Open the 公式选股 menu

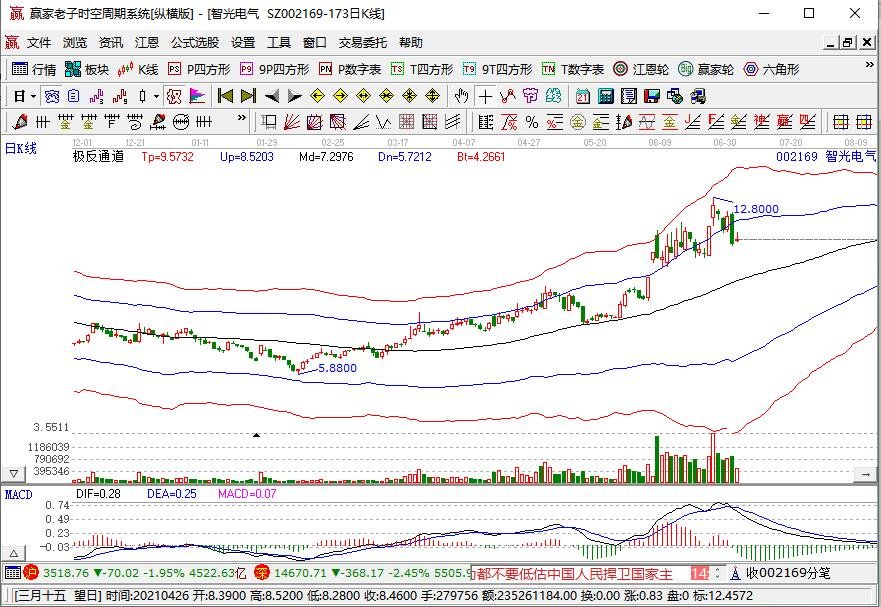[195, 43]
